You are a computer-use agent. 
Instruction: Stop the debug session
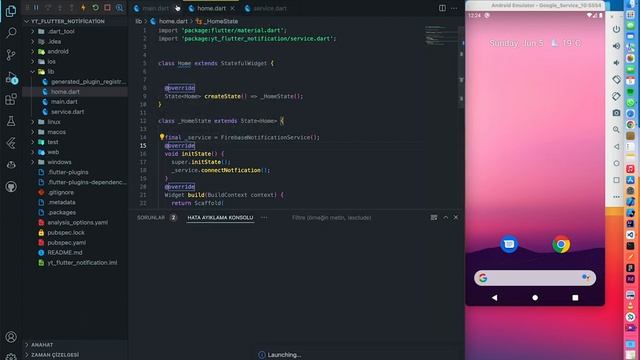click(x=107, y=8)
